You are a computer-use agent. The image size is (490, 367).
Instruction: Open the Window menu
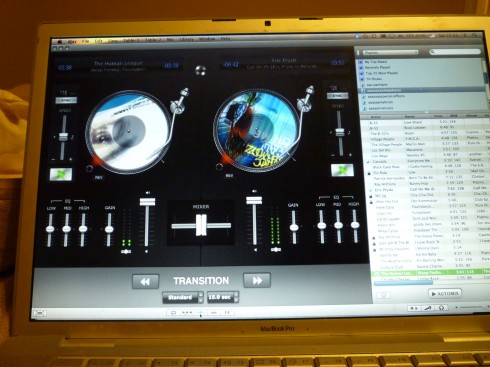click(x=207, y=39)
